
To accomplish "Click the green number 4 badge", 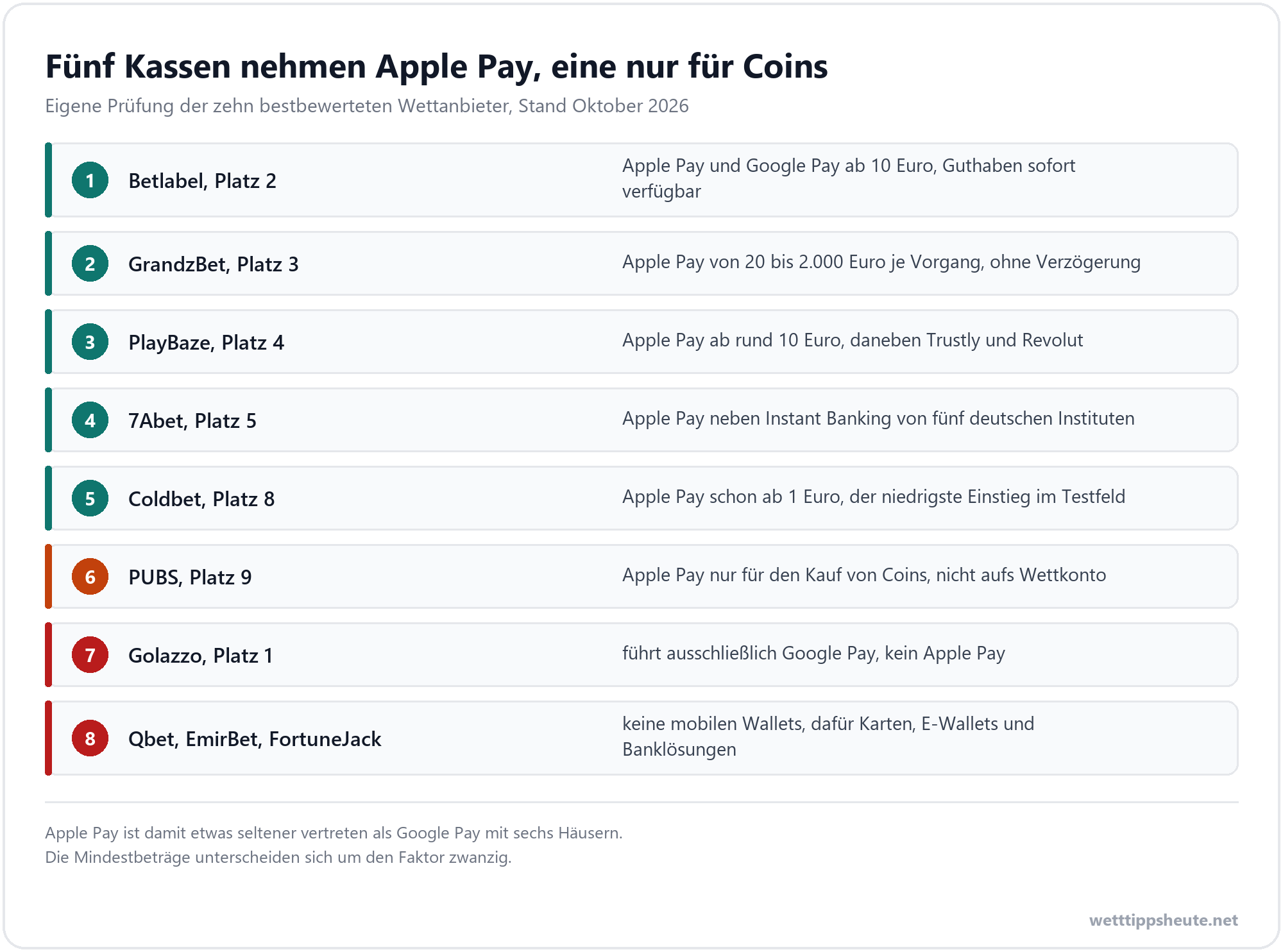I will click(x=90, y=420).
